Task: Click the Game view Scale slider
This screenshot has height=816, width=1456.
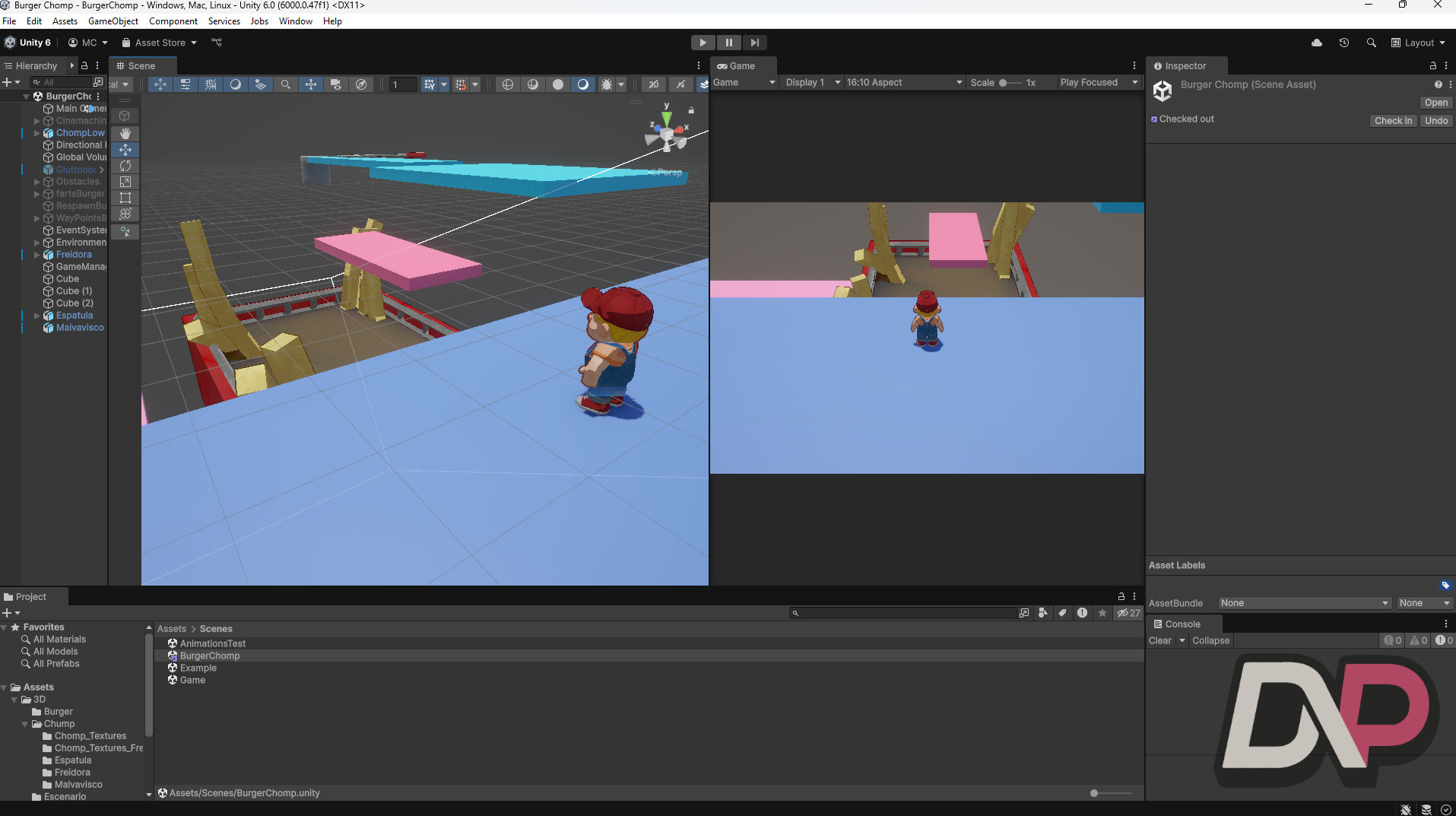Action: click(1010, 83)
